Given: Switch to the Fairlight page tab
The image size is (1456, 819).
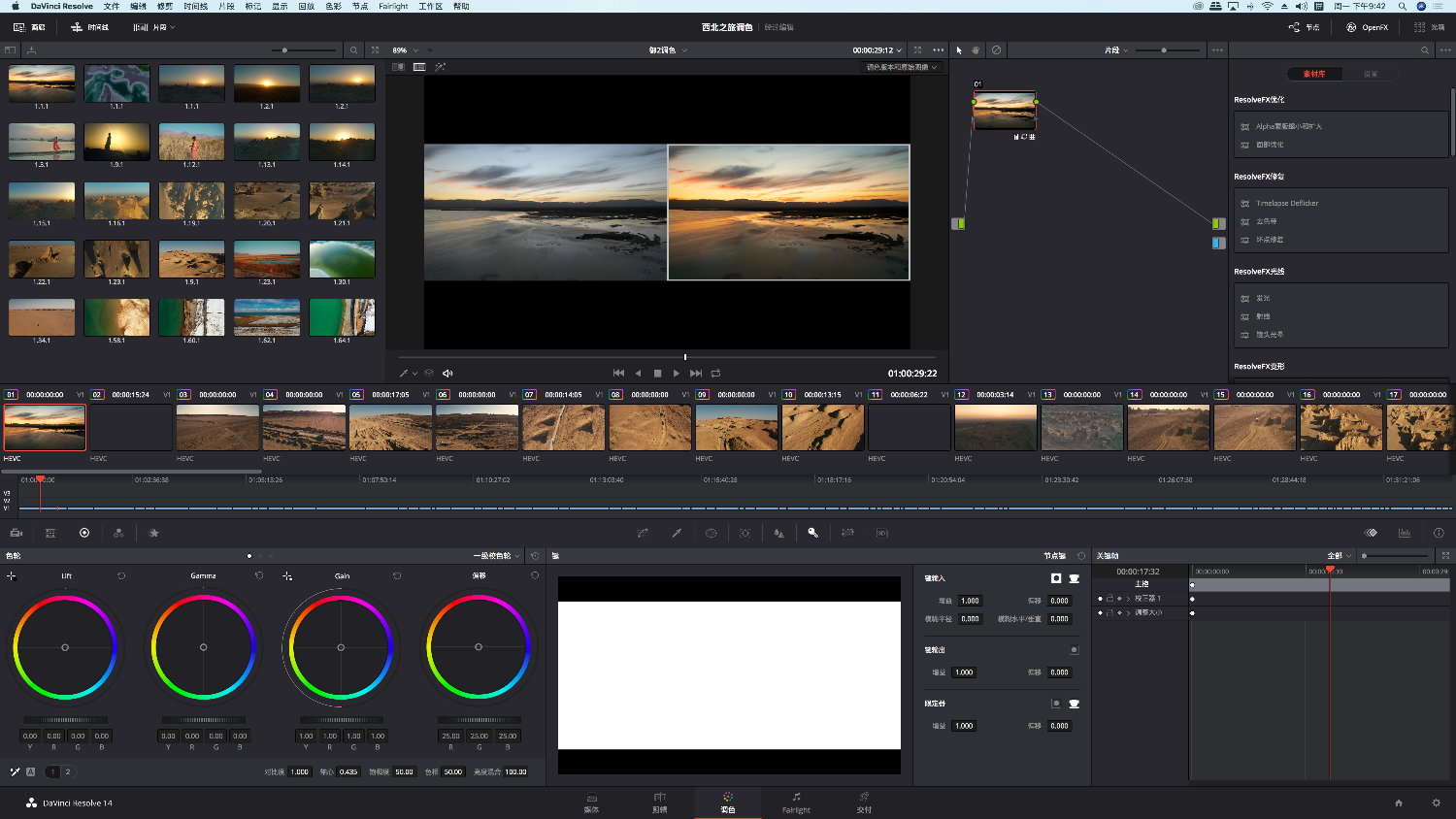Looking at the screenshot, I should coord(796,803).
